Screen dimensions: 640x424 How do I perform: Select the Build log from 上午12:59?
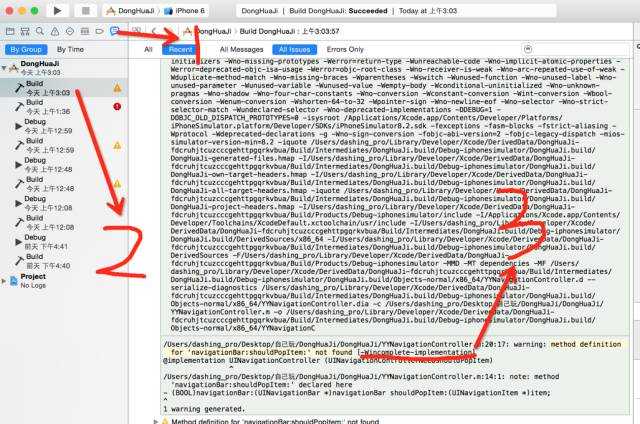point(63,145)
